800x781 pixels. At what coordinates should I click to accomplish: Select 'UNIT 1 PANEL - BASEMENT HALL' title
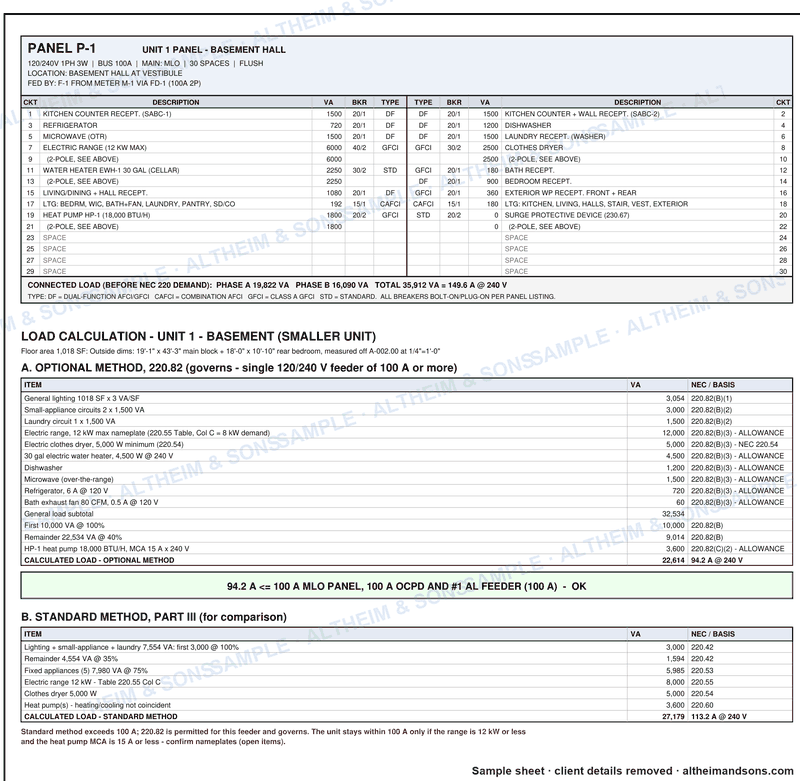click(214, 50)
